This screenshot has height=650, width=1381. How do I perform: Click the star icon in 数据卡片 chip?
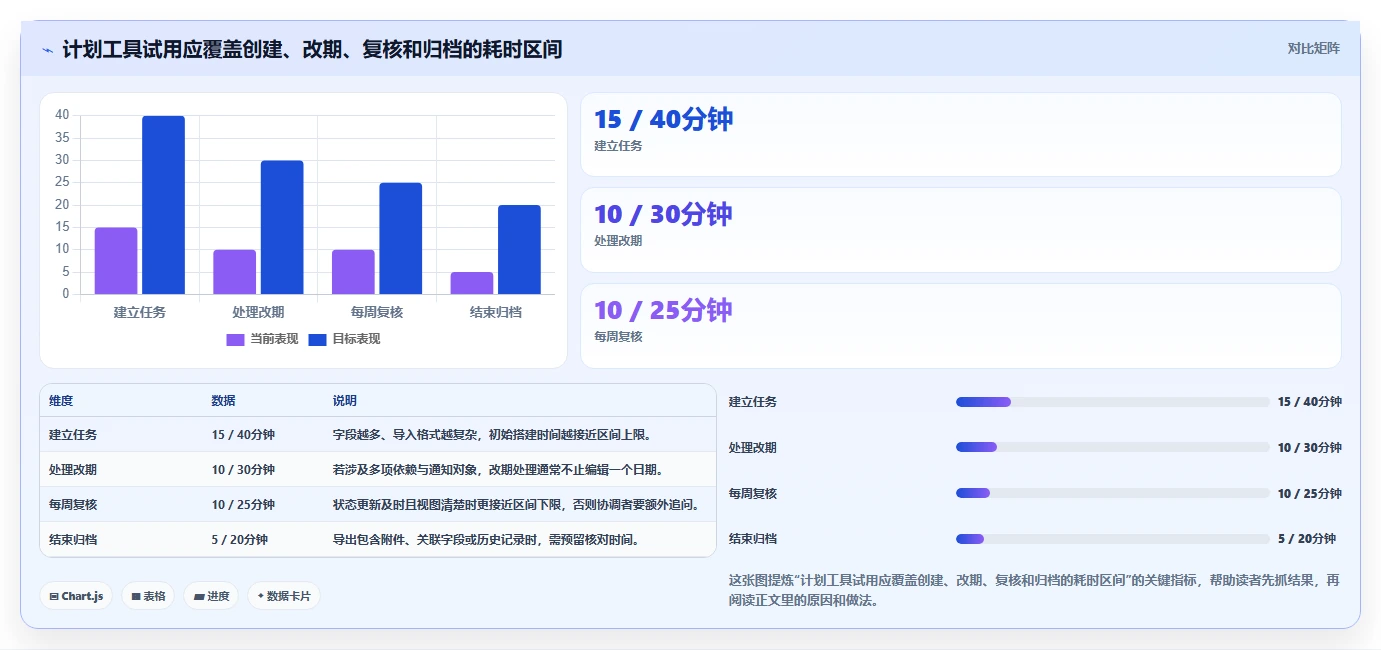click(x=261, y=596)
